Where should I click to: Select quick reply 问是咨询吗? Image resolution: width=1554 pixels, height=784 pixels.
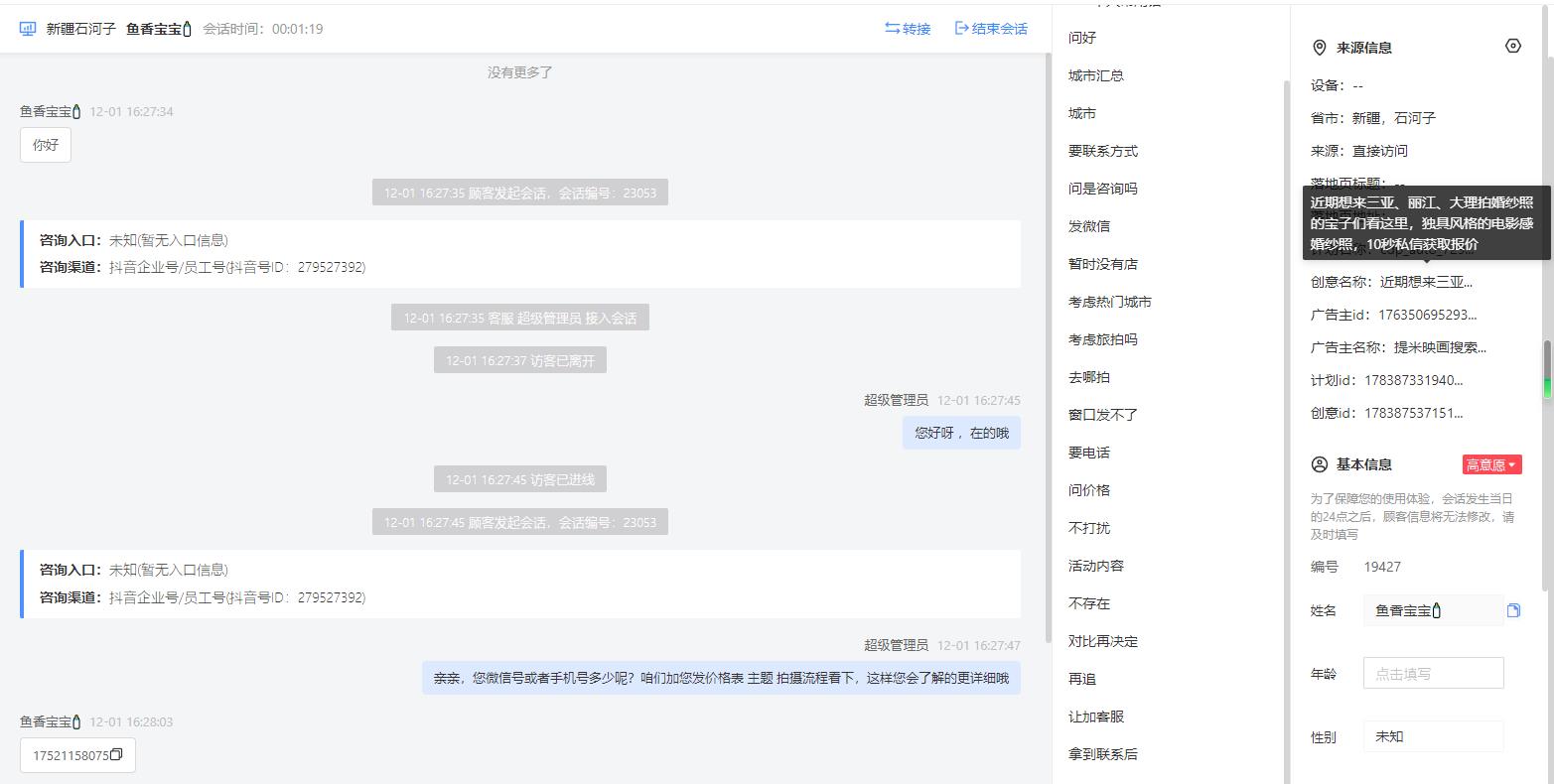pyautogui.click(x=1103, y=189)
